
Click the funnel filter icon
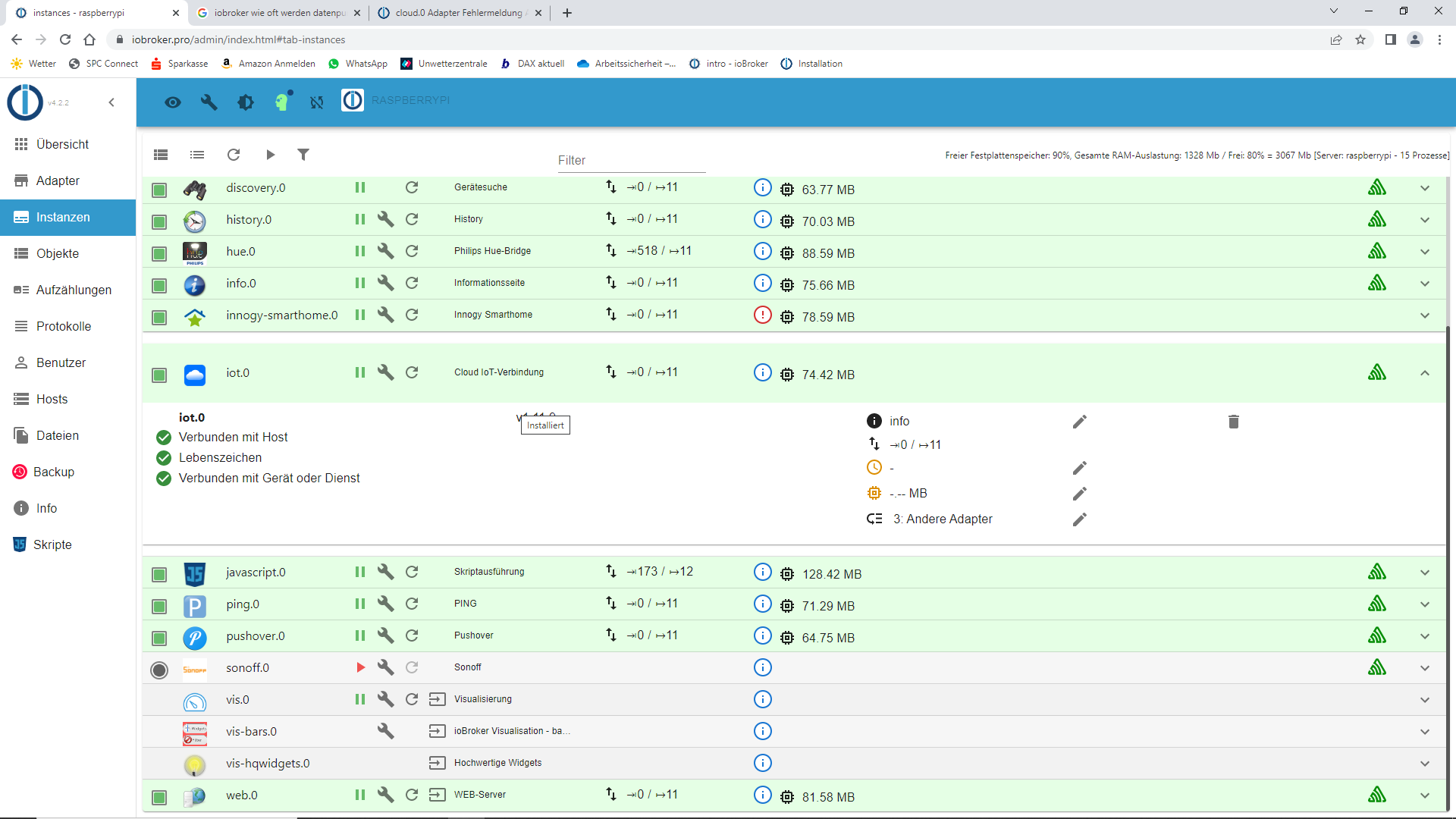[303, 155]
